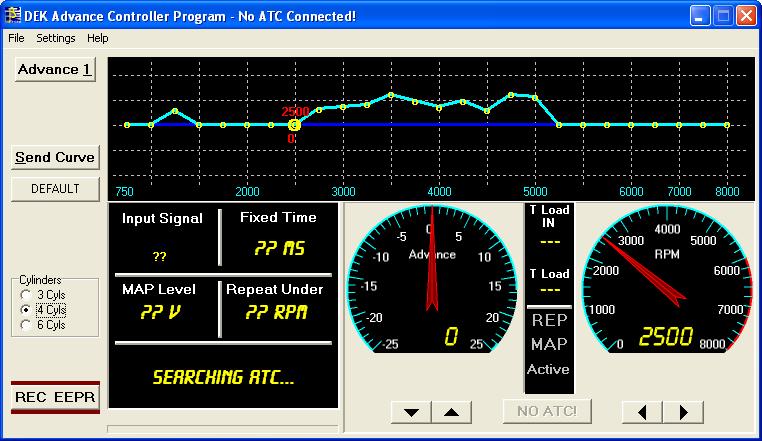
Task: Click the RPM gauge digital readout 2500
Action: (x=666, y=336)
